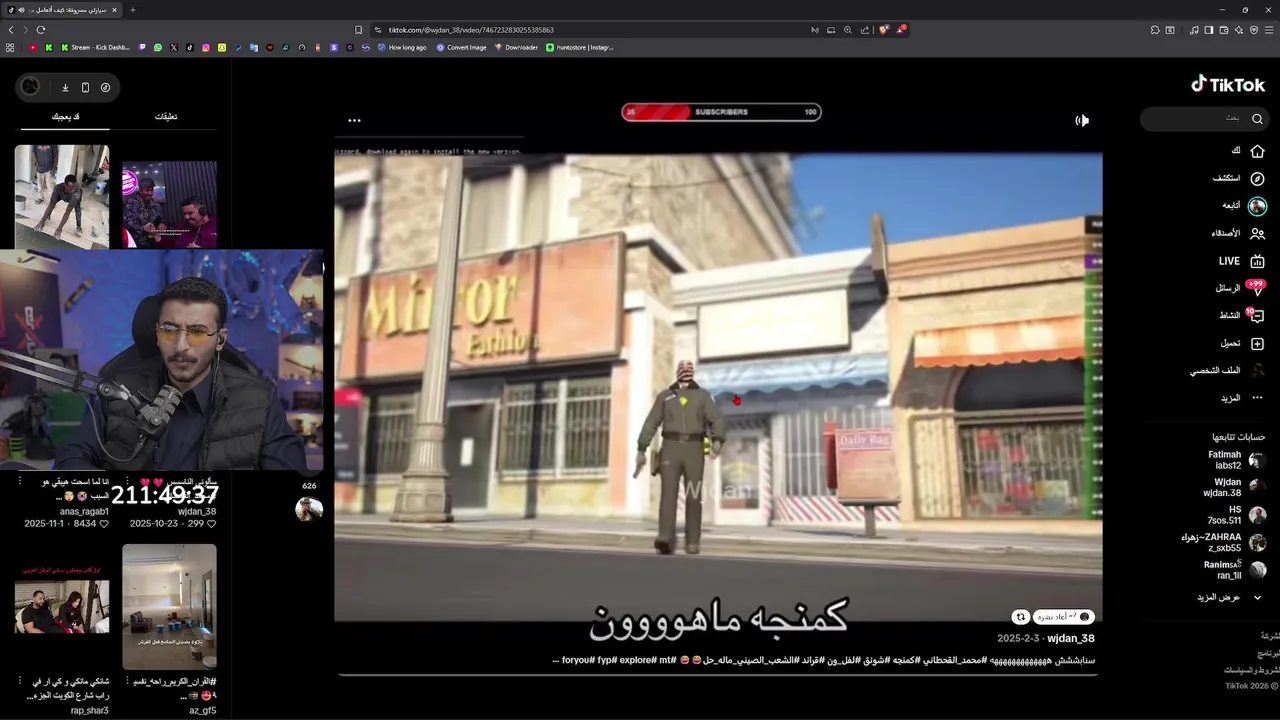Switch to the Comments (تعليقات) tab
Screen dimensions: 1280x720
click(x=166, y=117)
